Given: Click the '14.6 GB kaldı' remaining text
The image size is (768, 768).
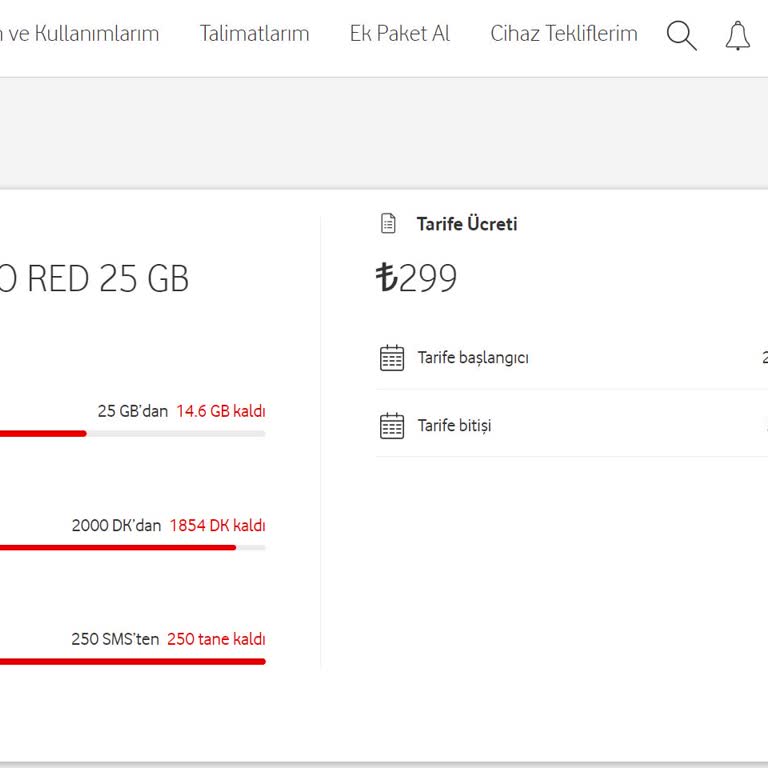Looking at the screenshot, I should [221, 411].
